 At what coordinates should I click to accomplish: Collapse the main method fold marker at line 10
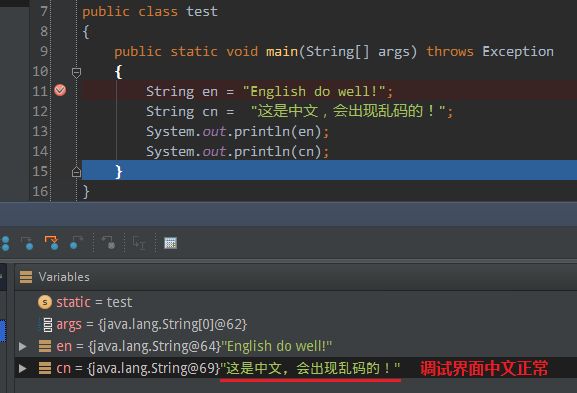[x=77, y=72]
